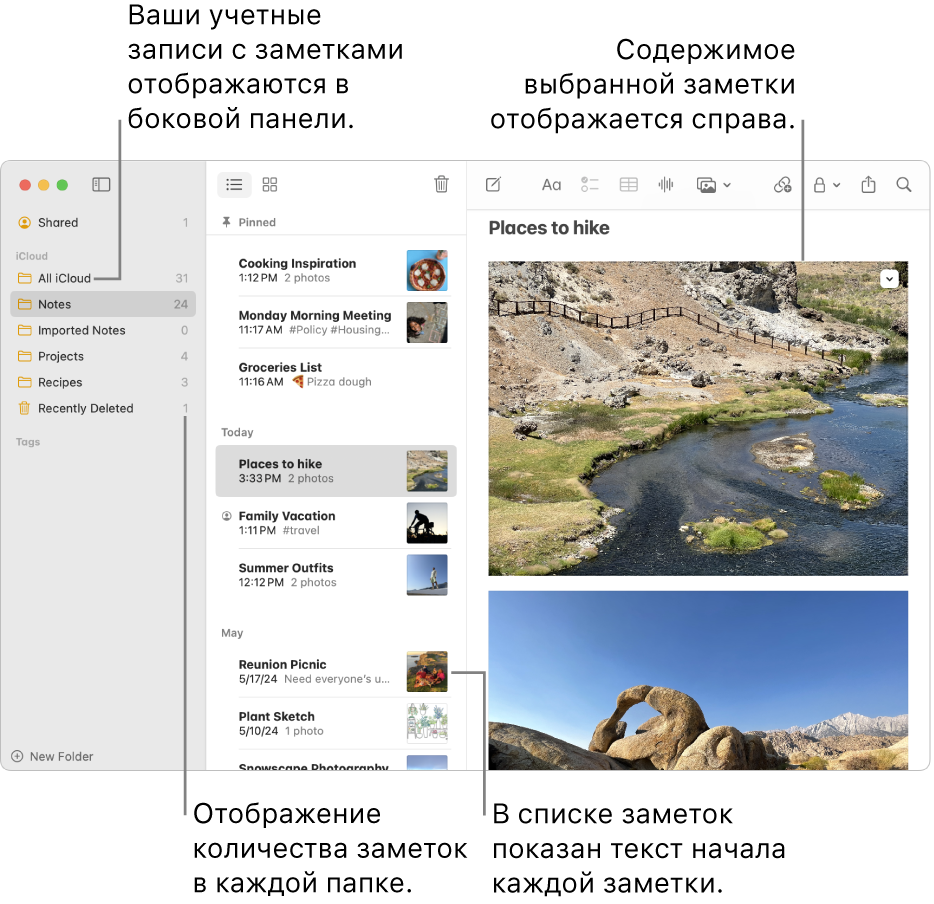Click Summer Outfits thumbnail
Viewport: 934px width, 904px height.
click(x=427, y=575)
